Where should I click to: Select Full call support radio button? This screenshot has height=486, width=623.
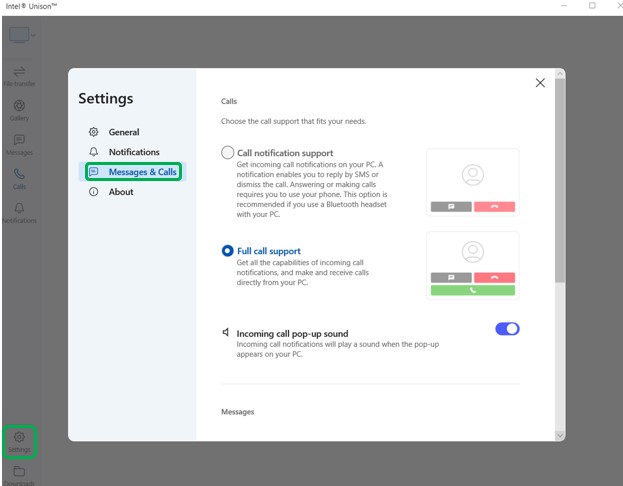click(228, 251)
